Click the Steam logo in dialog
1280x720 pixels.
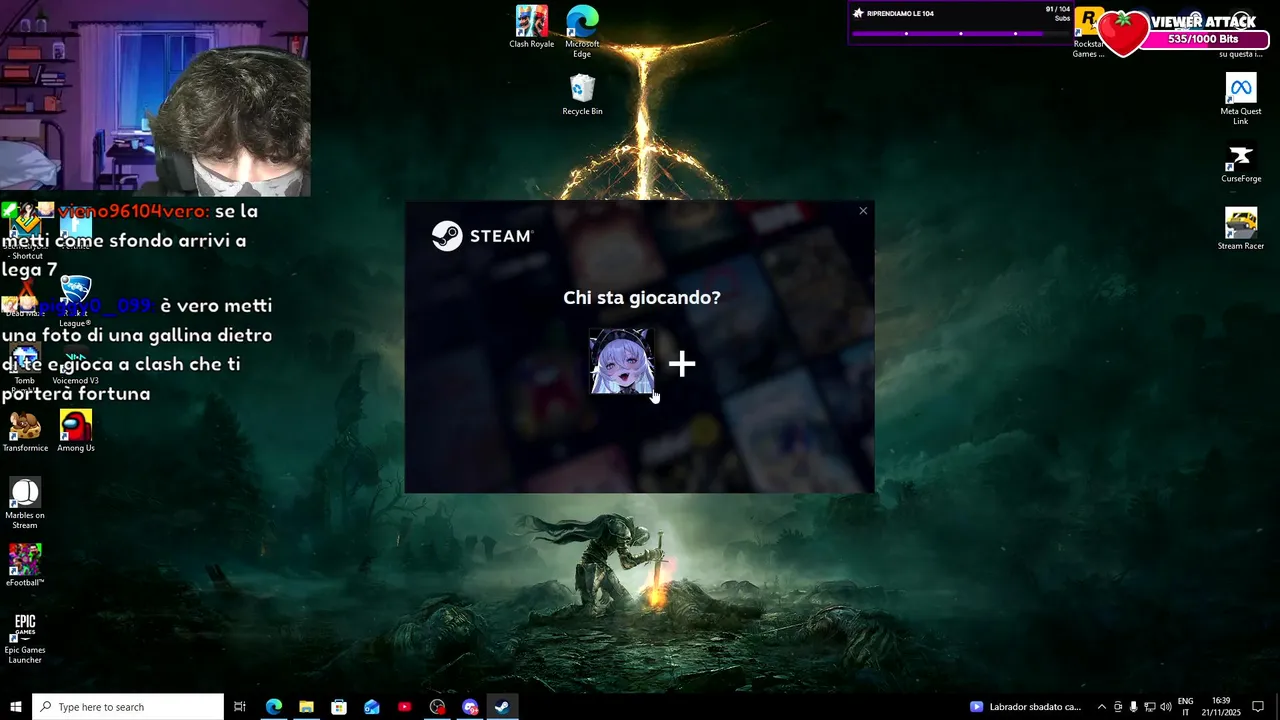pos(482,236)
